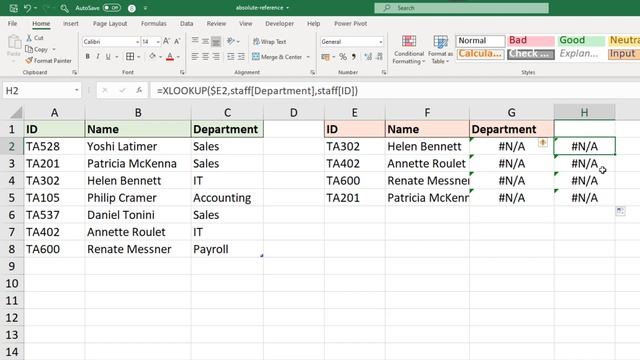This screenshot has width=640, height=360.
Task: Apply the Calculation cell style
Action: coord(480,54)
